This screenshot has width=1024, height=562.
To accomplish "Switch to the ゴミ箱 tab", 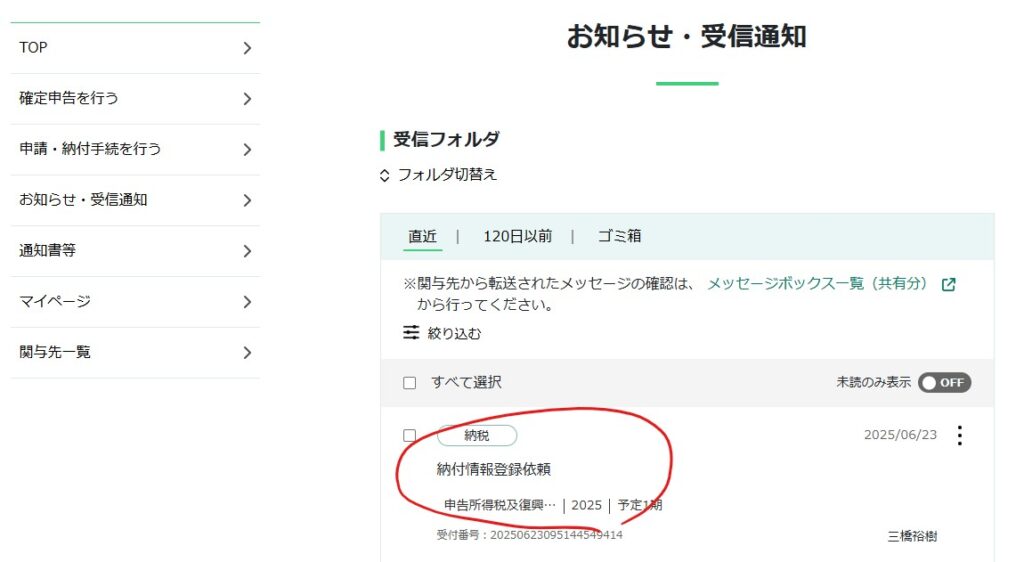I will point(619,236).
